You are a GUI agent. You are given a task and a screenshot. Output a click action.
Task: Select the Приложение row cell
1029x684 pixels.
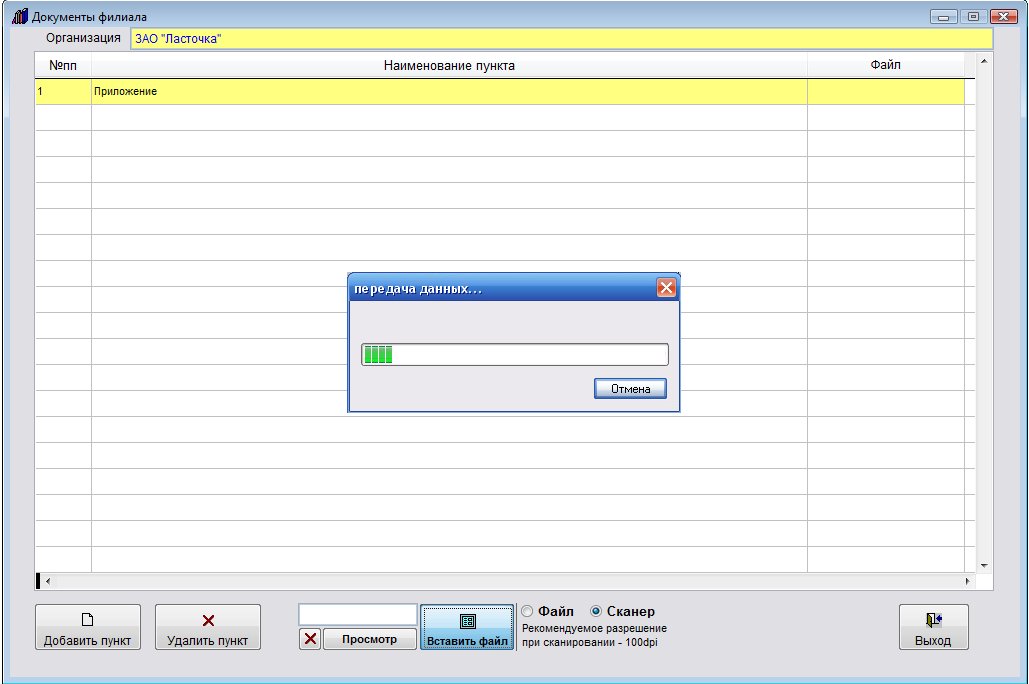pos(449,91)
